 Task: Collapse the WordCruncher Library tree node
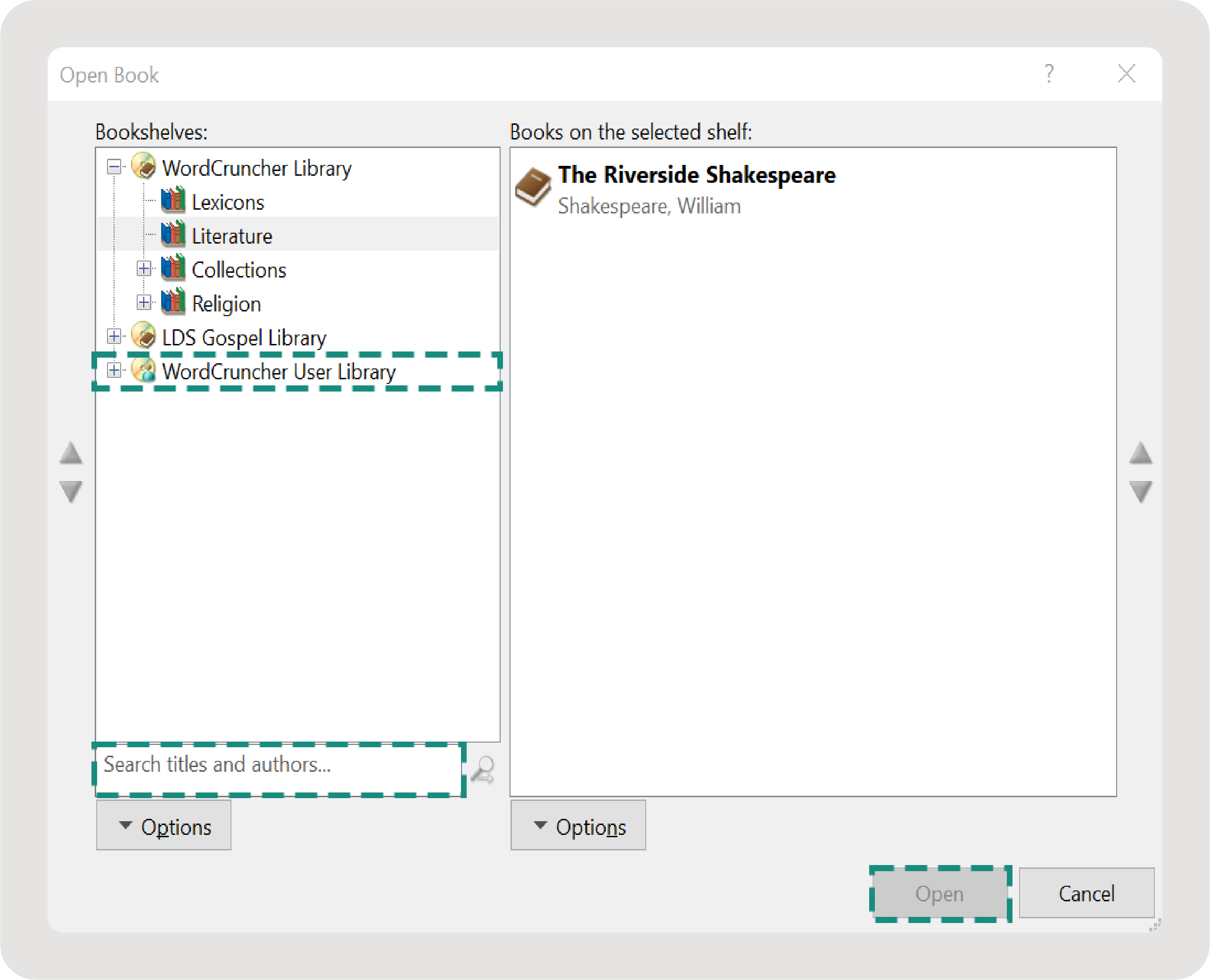click(x=114, y=167)
